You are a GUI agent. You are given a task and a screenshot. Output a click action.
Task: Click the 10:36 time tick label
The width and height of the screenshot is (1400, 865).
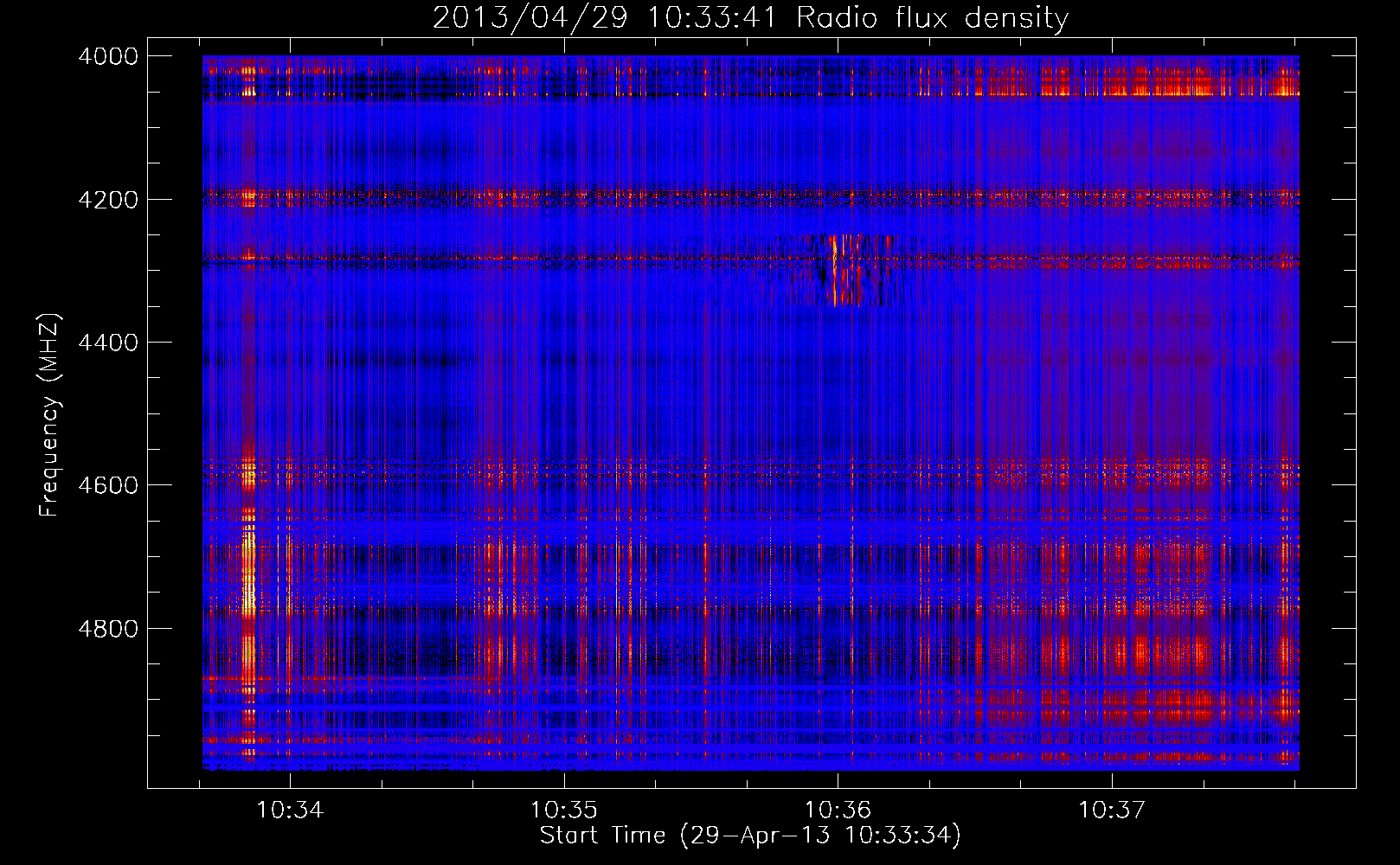(838, 810)
